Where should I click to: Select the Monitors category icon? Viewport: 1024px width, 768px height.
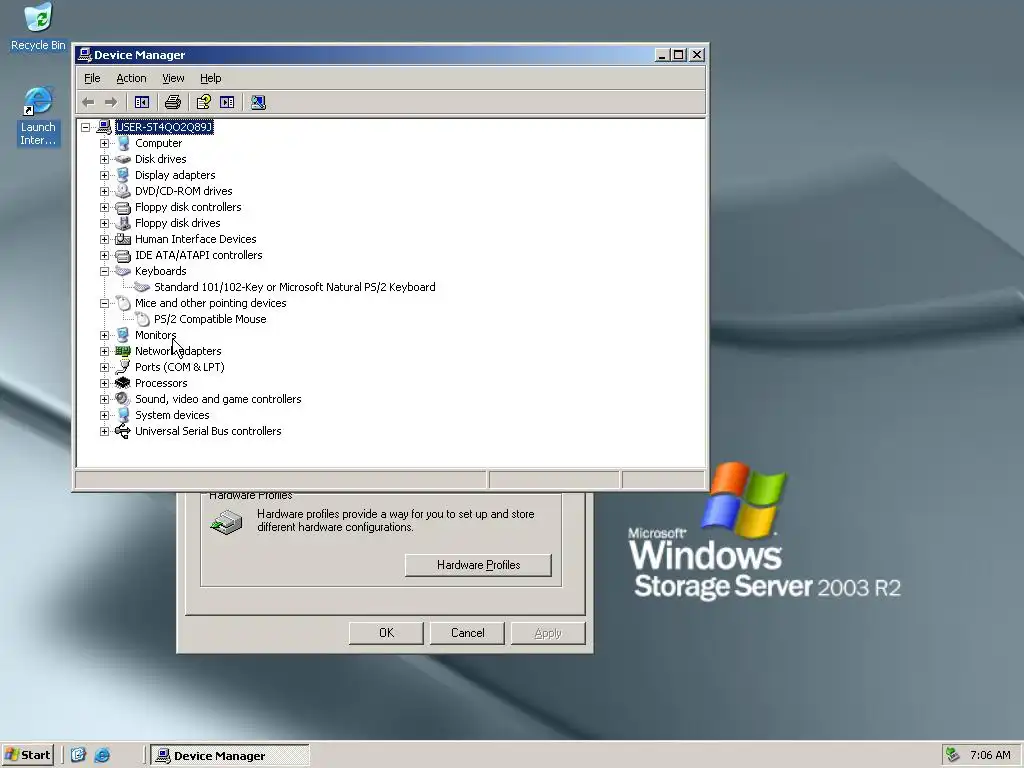tap(123, 335)
